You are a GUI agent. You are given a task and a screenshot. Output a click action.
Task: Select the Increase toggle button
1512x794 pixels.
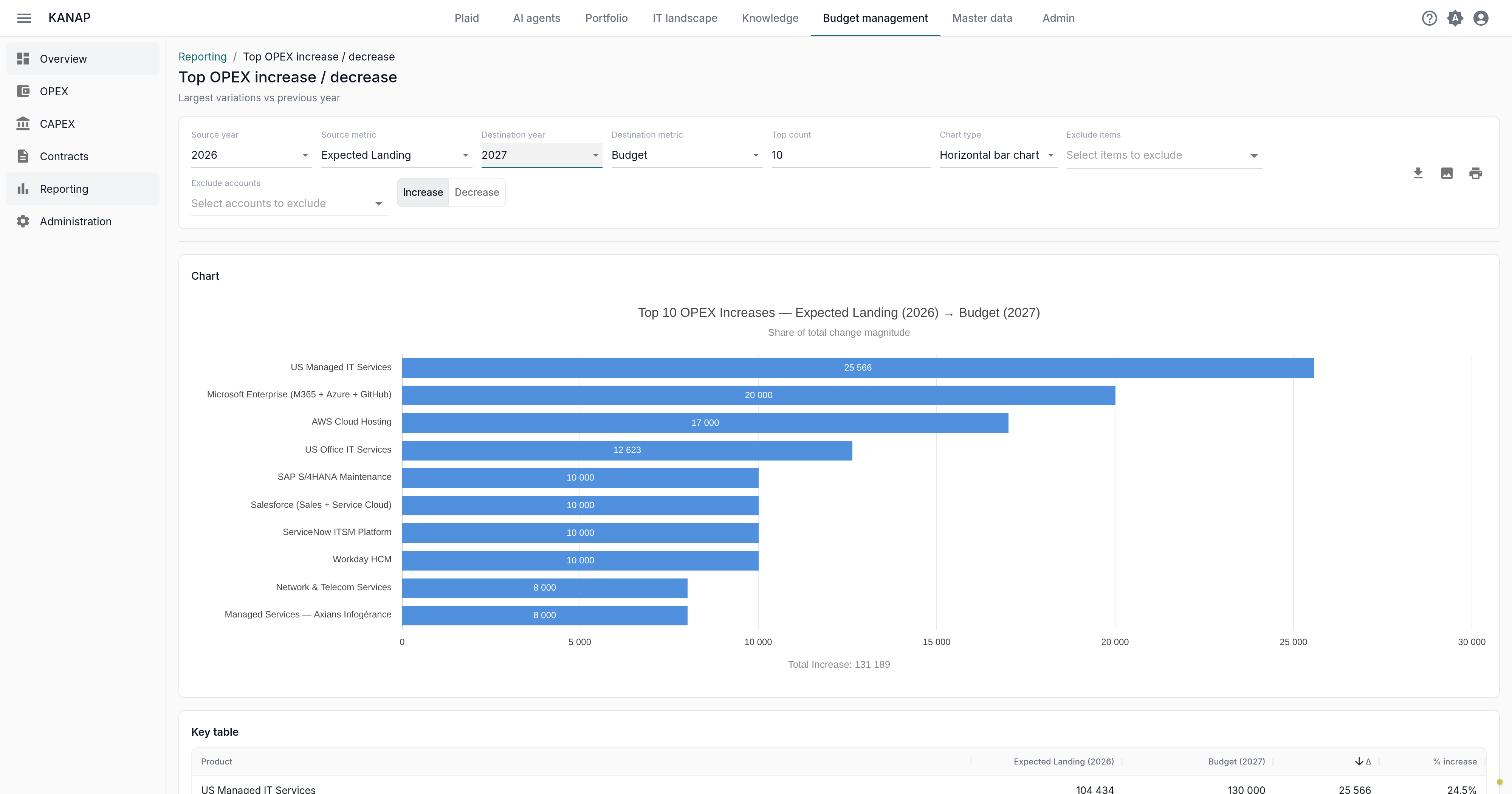pyautogui.click(x=423, y=192)
